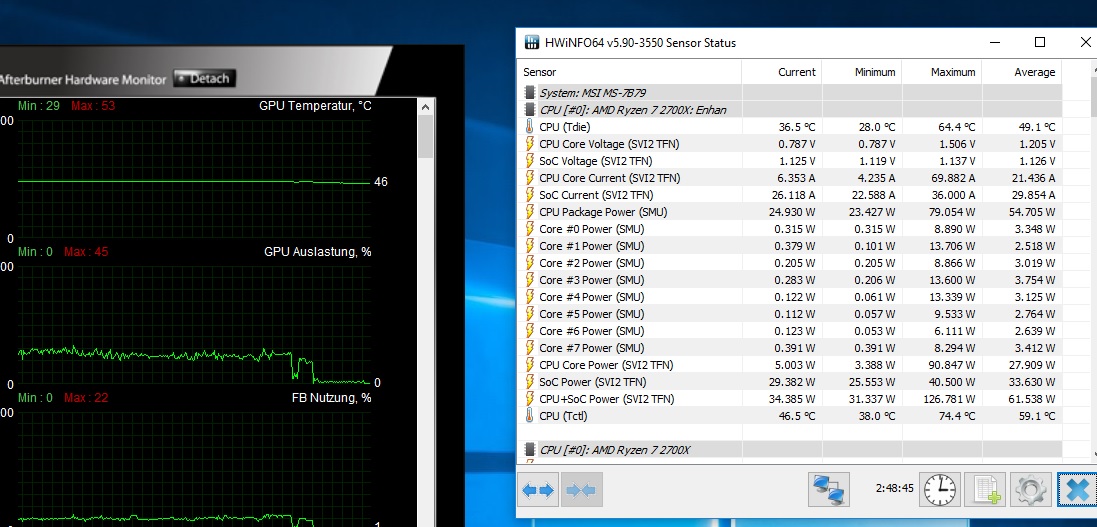1097x527 pixels.
Task: Select Core #2 Power (SMU) row
Action: click(x=791, y=262)
